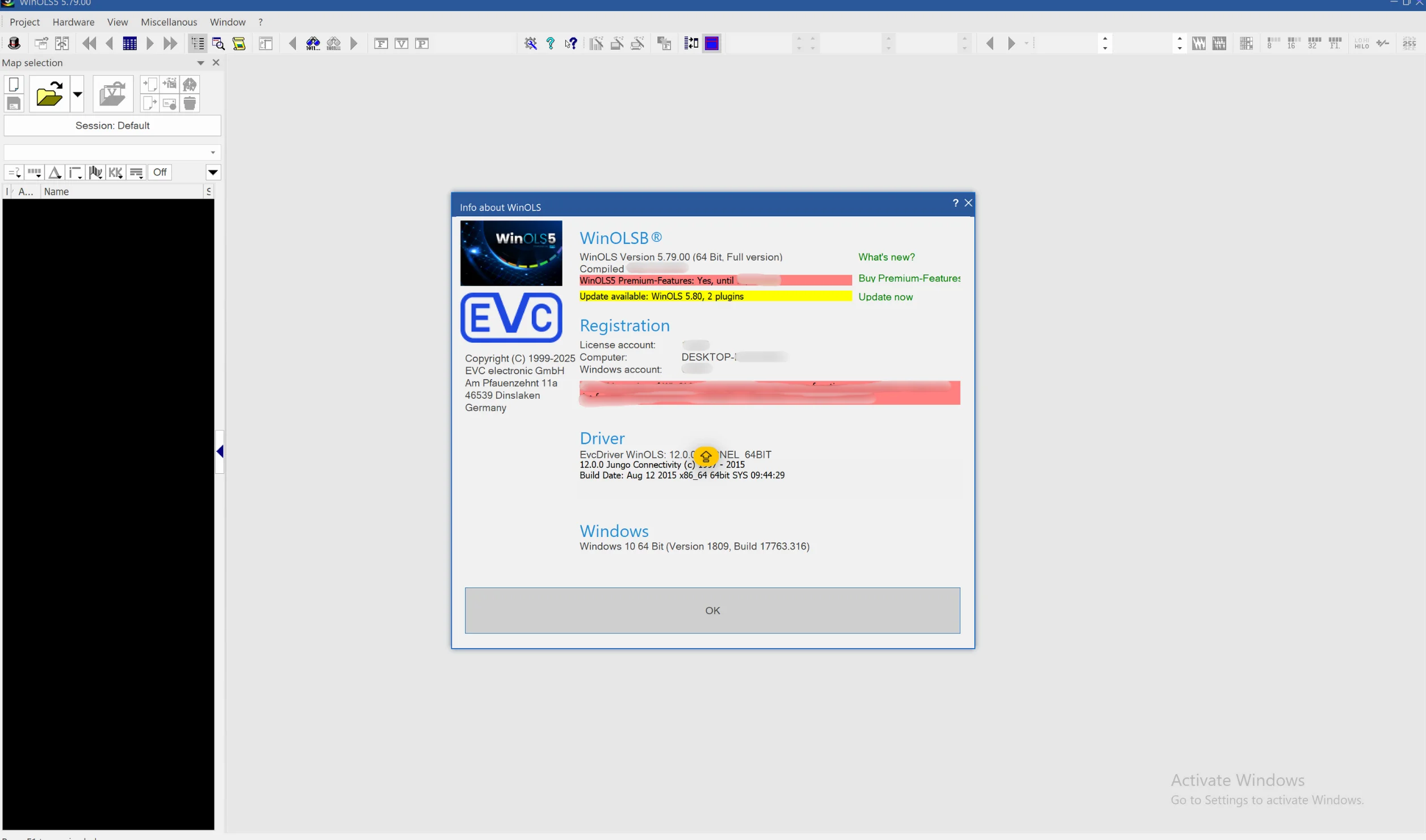Click the Session: Default field
Screen dimensions: 1426x840
coord(112,125)
